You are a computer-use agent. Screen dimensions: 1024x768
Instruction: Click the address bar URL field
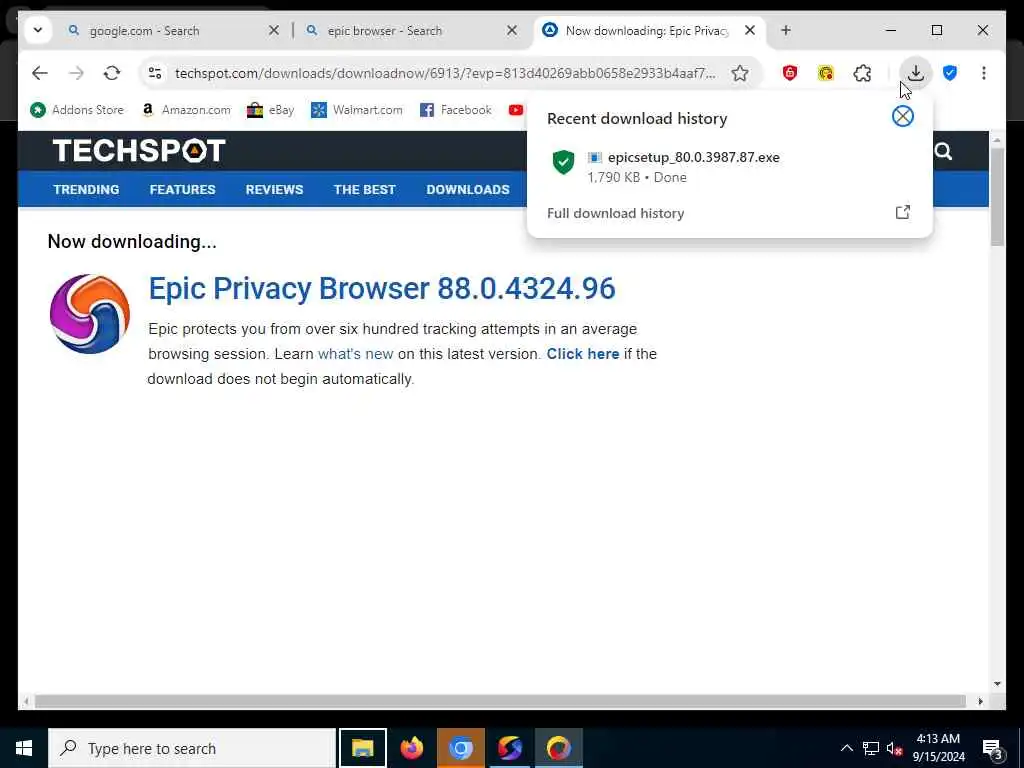(x=445, y=73)
